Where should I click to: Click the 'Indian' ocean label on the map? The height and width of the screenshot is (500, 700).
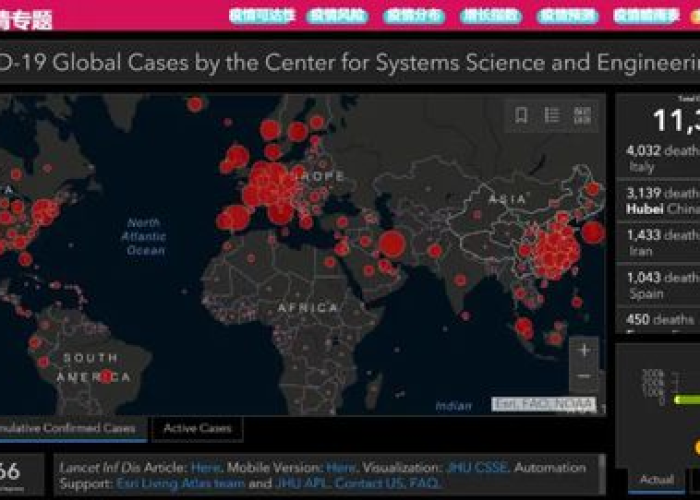click(454, 406)
